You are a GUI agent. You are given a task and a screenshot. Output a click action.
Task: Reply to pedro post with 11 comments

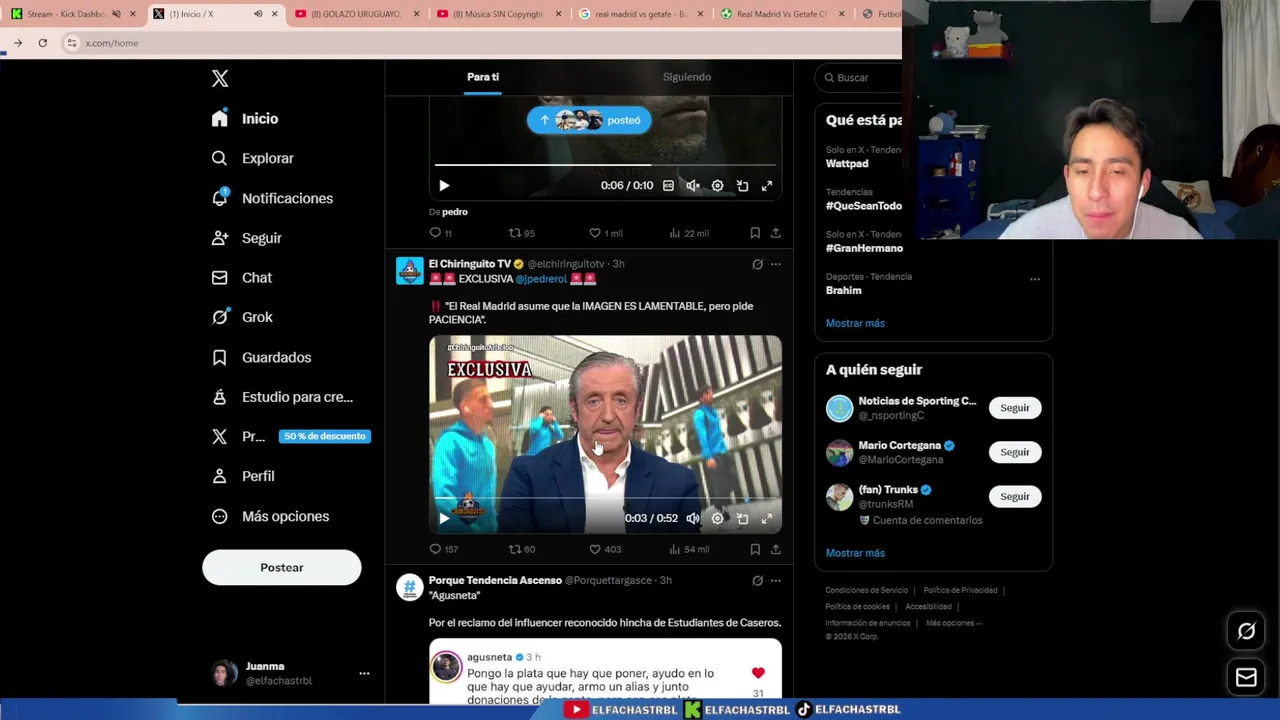coord(440,233)
